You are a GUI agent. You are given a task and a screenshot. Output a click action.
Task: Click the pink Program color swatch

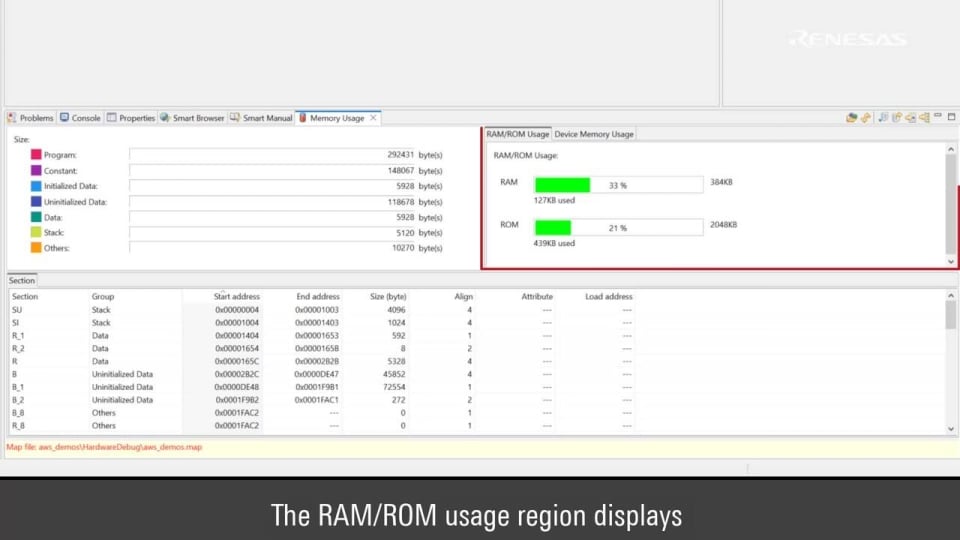pyautogui.click(x=36, y=155)
